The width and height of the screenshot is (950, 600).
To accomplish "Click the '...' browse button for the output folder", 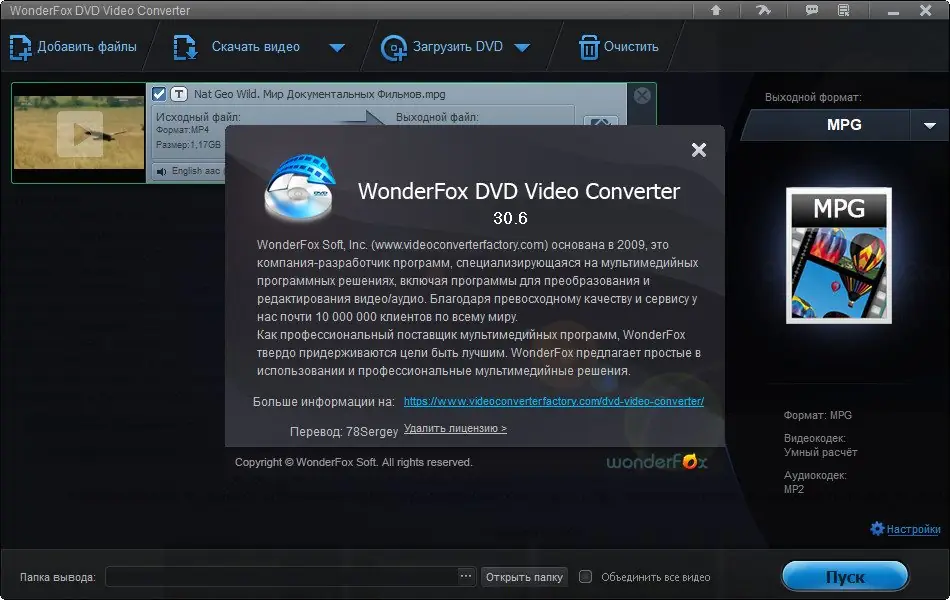I will point(466,576).
